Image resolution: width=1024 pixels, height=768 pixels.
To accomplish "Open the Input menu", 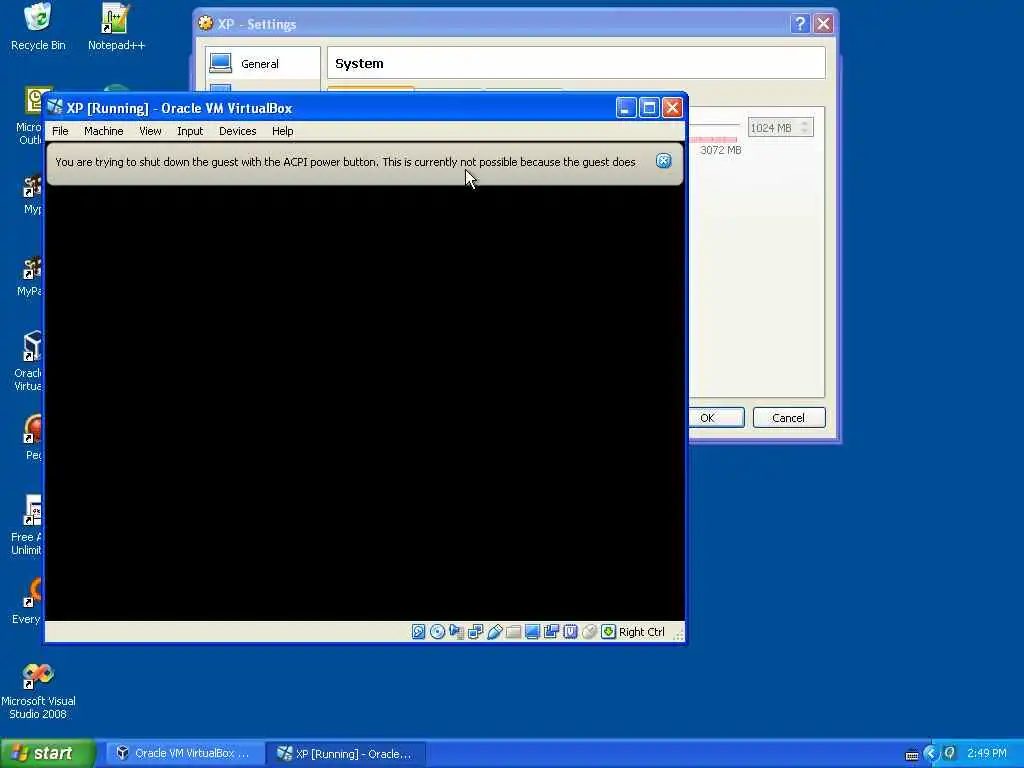I will (x=190, y=131).
